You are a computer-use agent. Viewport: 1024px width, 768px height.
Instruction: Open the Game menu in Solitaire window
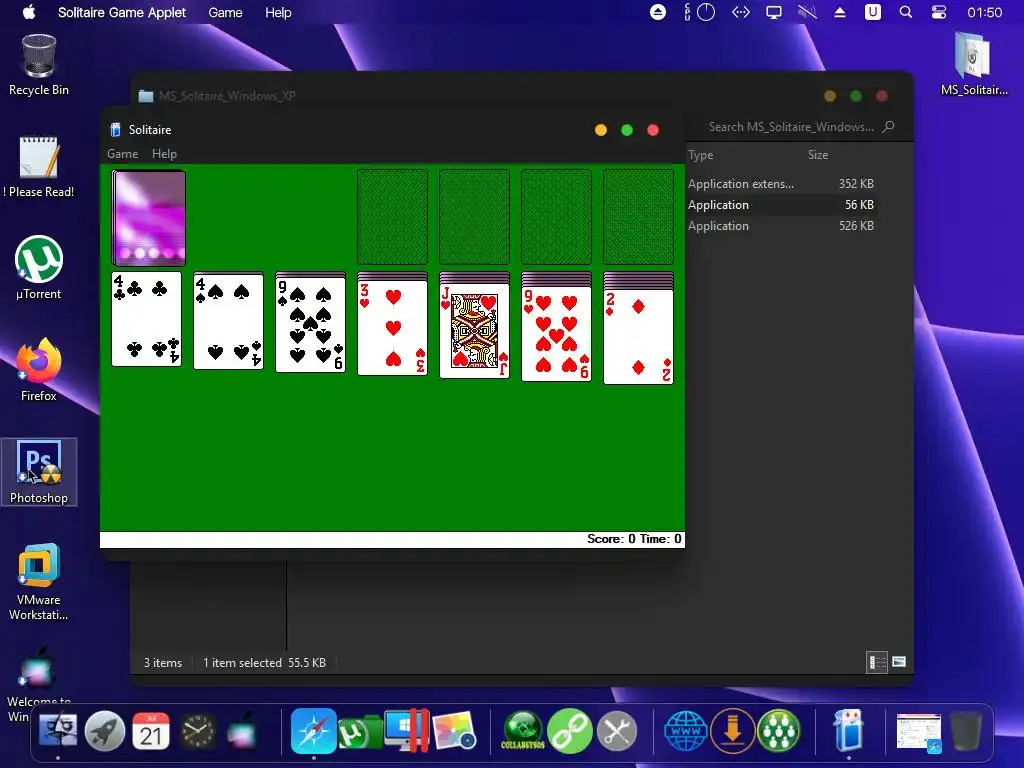pyautogui.click(x=123, y=153)
